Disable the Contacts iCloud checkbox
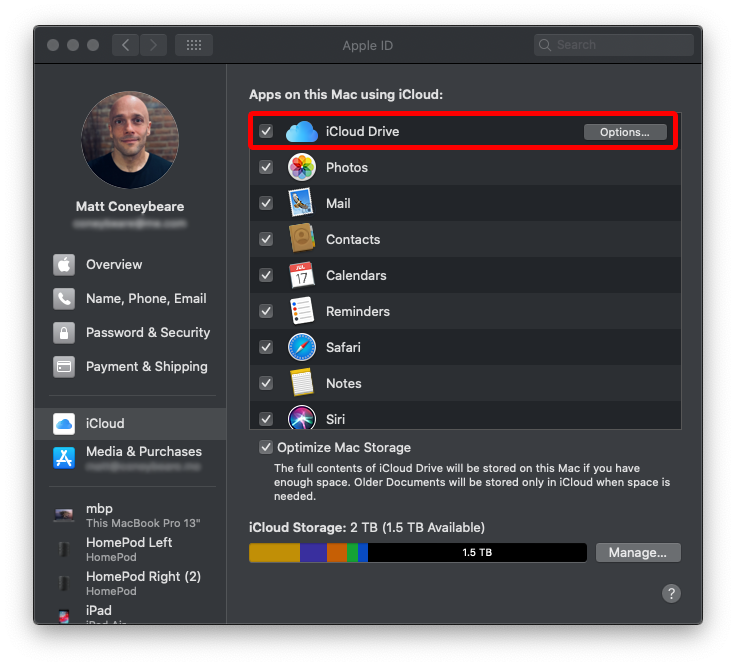Screen dimensions: 736x666 click(266, 240)
